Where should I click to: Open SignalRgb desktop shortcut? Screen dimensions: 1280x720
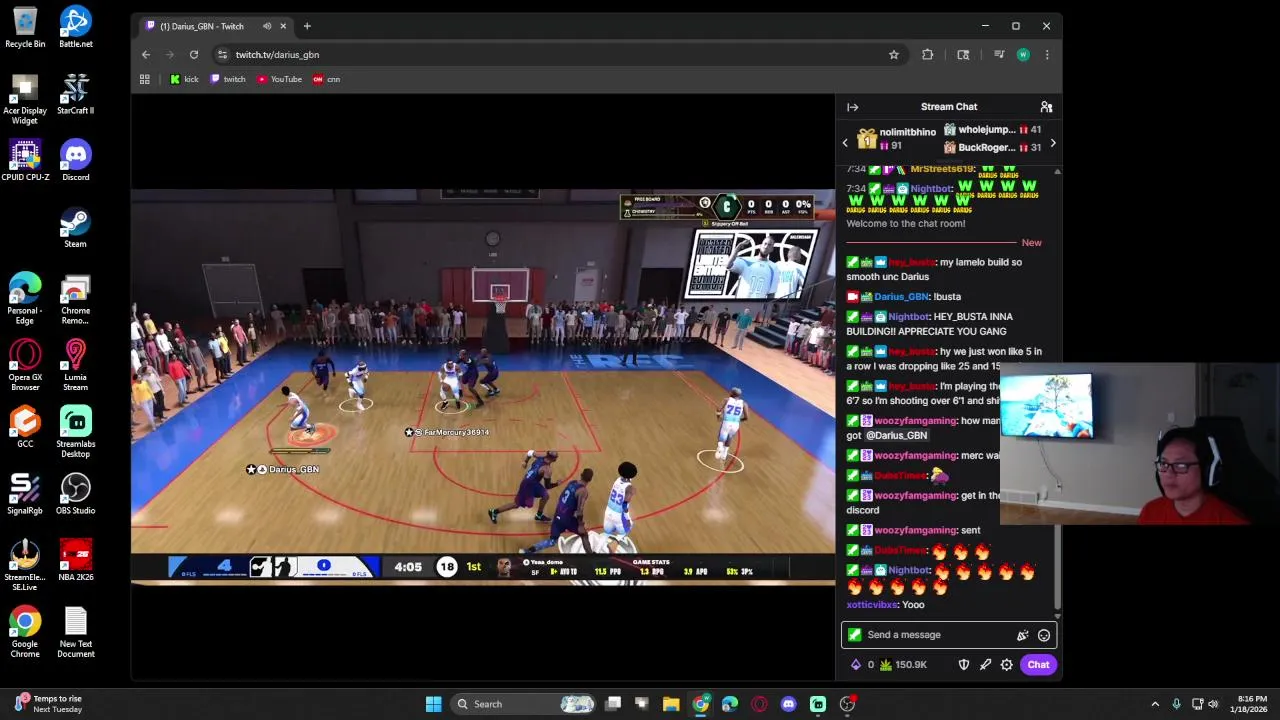(25, 494)
